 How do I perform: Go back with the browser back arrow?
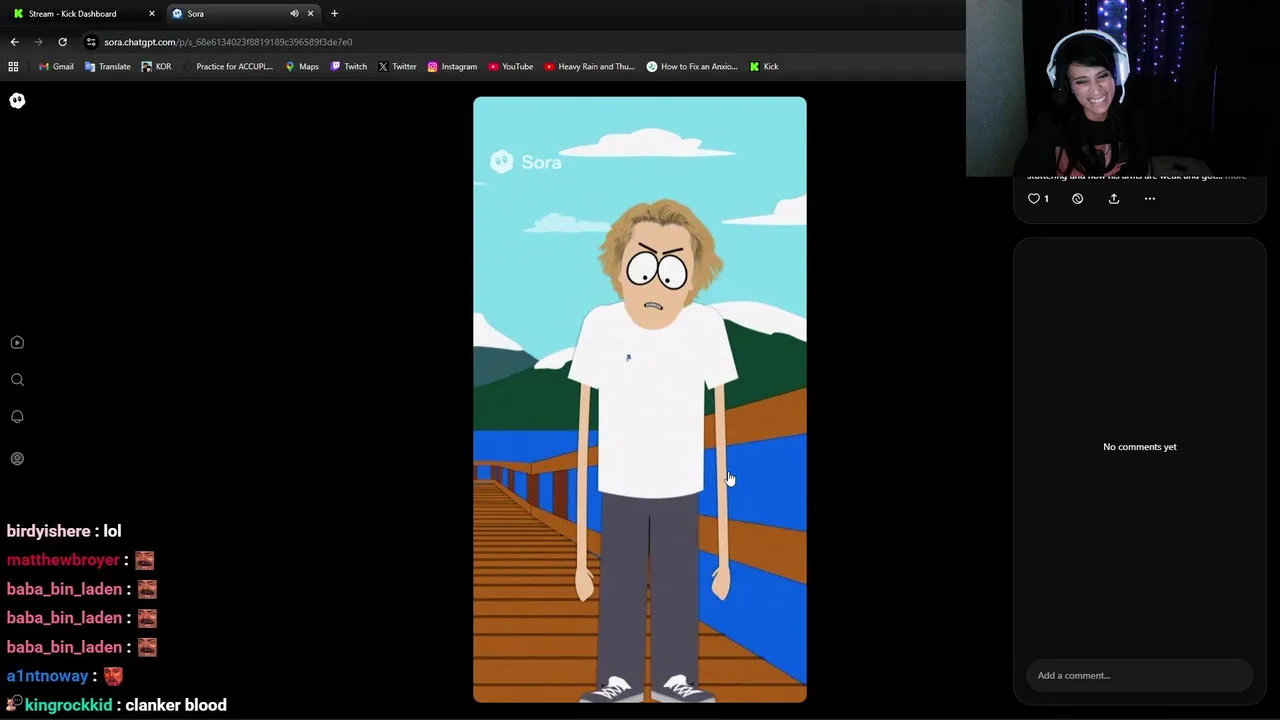click(x=14, y=42)
